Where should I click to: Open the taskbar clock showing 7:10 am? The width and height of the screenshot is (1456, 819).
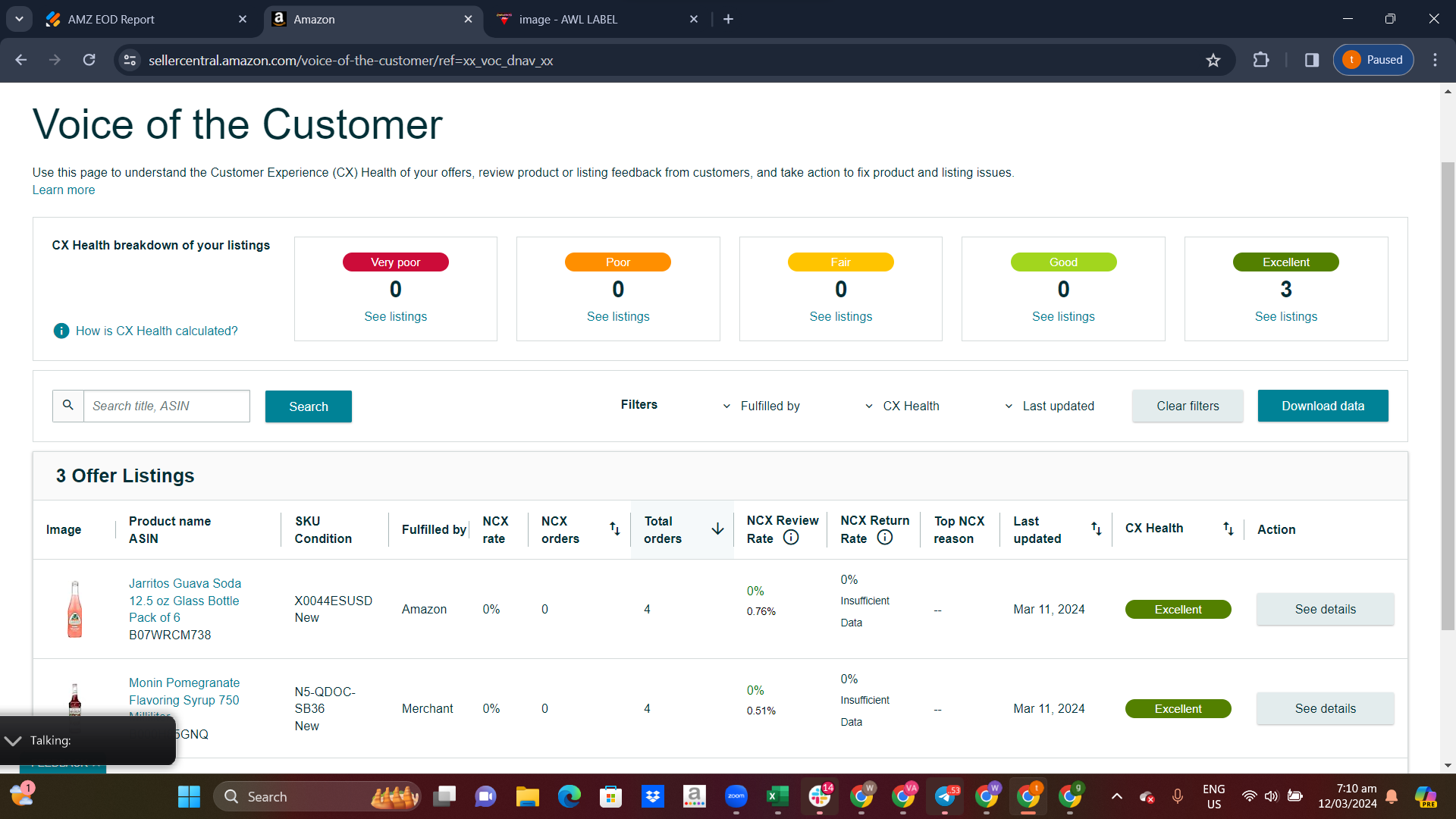point(1348,796)
